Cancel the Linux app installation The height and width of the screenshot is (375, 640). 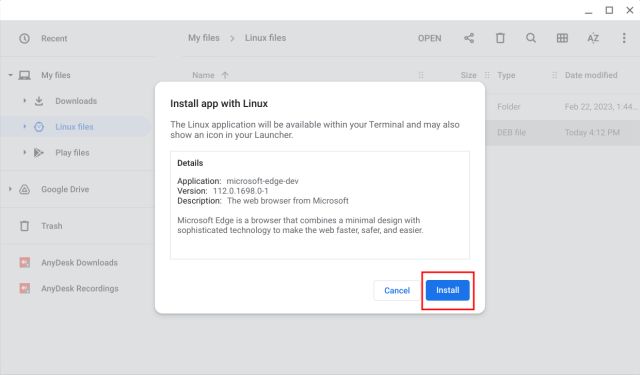pyautogui.click(x=397, y=291)
